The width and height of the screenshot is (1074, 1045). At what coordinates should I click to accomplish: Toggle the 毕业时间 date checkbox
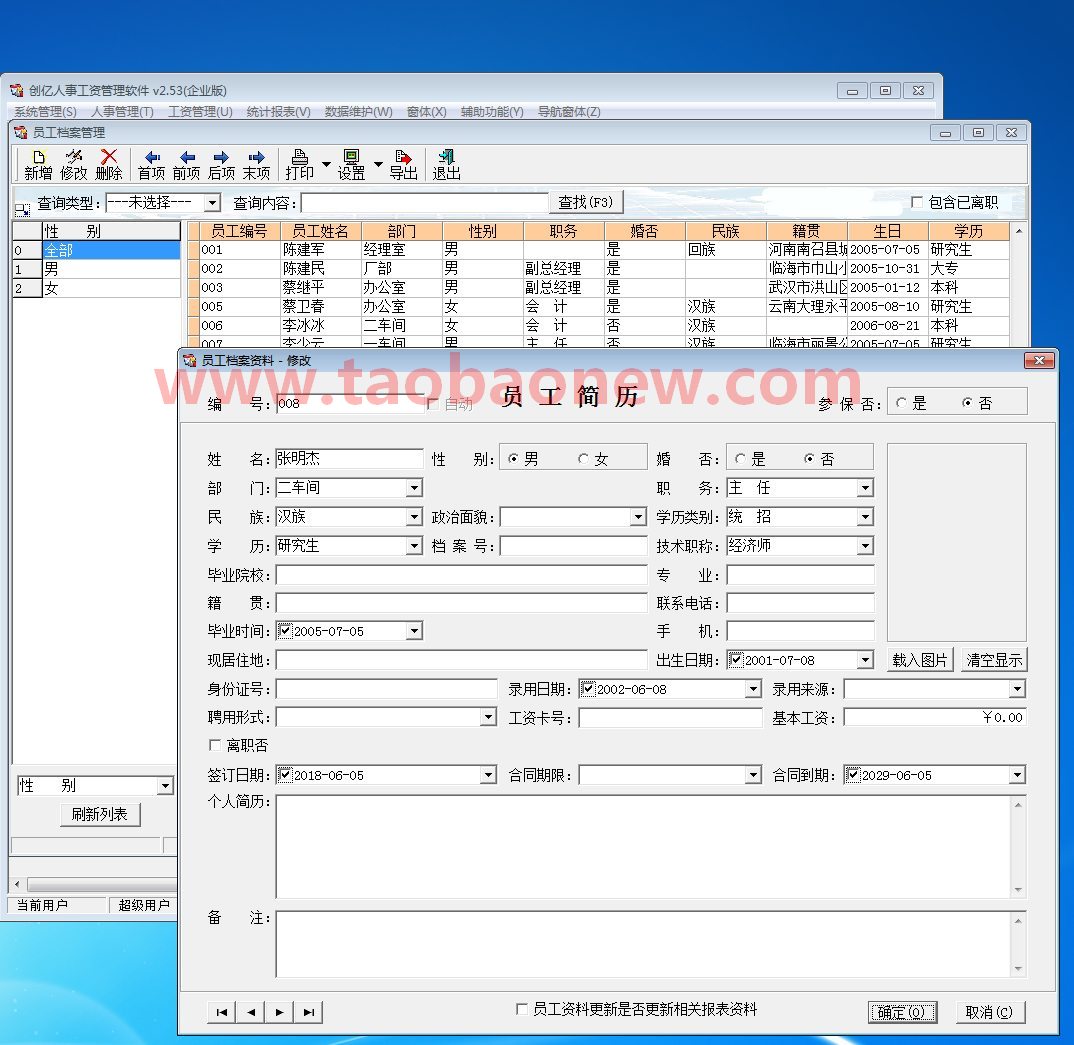tap(286, 631)
